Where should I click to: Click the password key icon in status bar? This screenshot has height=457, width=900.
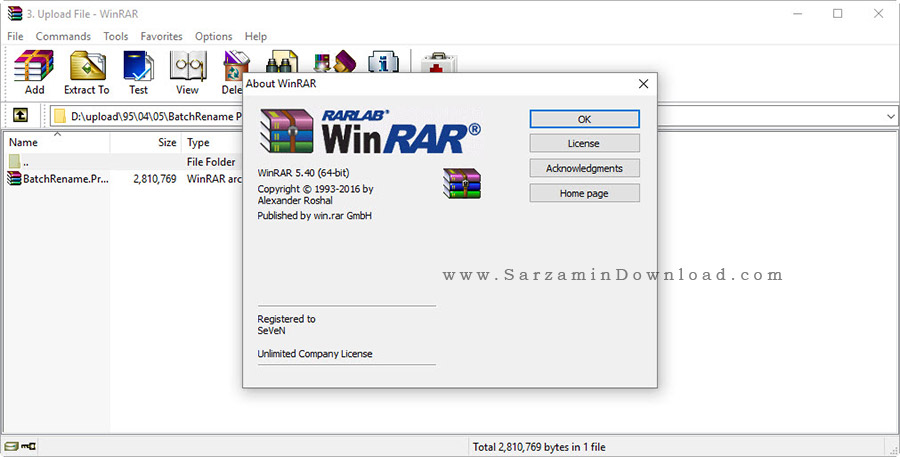(28, 446)
